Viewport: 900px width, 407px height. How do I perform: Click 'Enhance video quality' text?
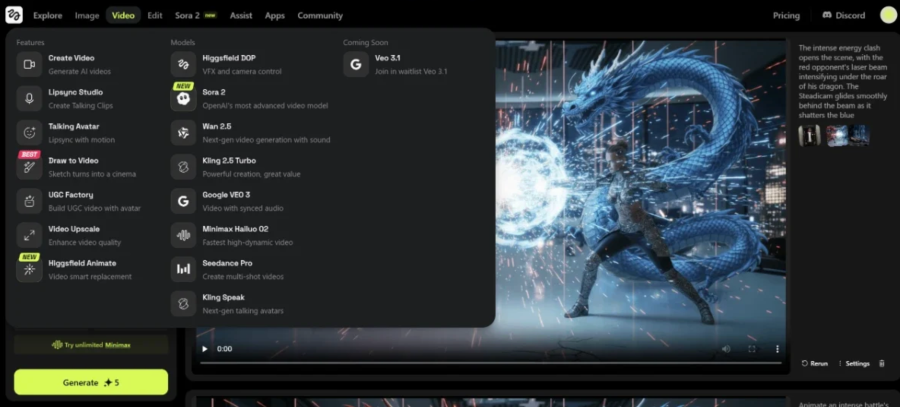coord(85,242)
